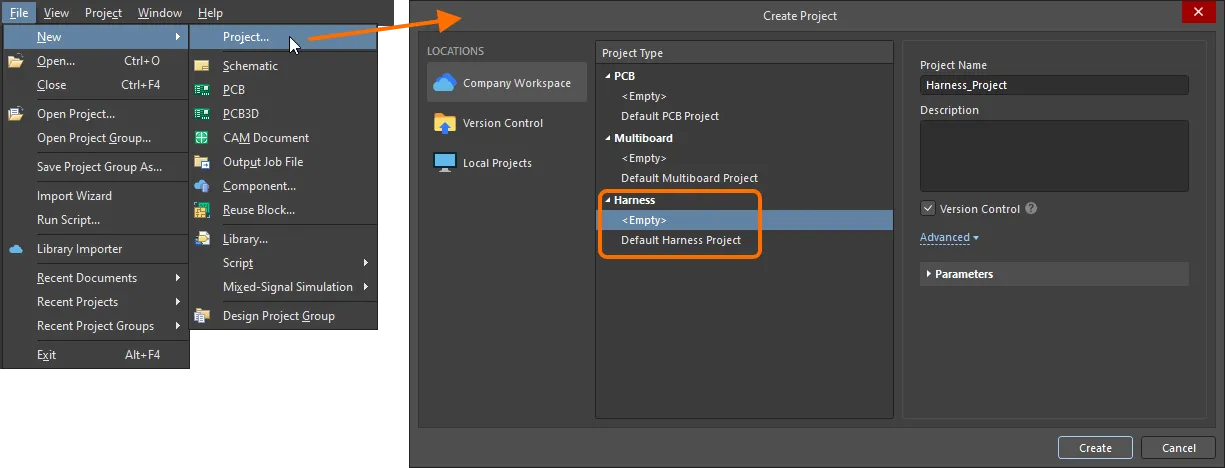
Task: Click the Local Projects monitor icon
Action: pyautogui.click(x=445, y=163)
